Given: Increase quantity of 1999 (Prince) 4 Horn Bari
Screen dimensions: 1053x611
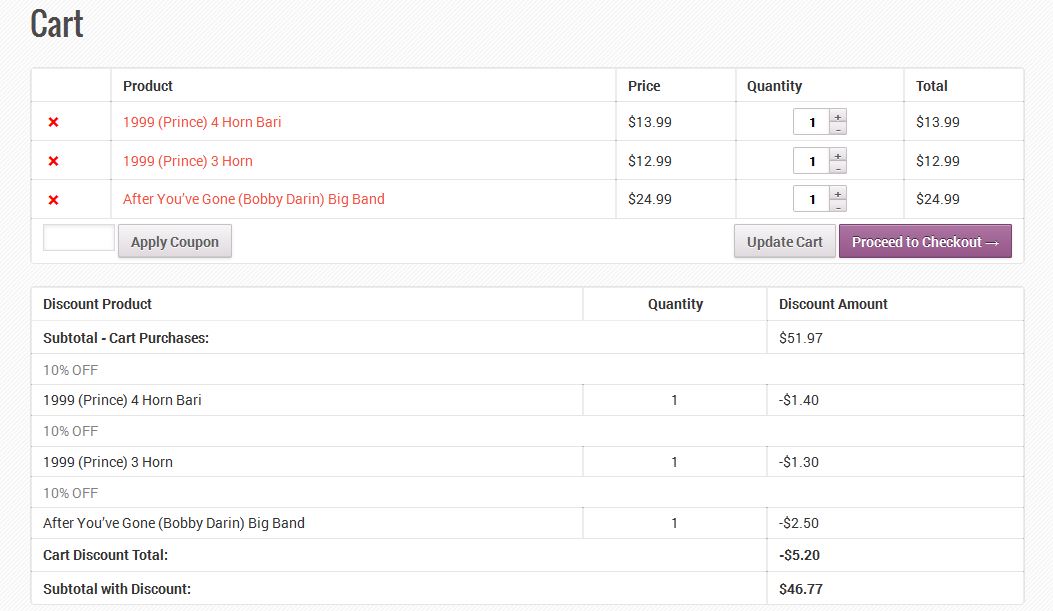Looking at the screenshot, I should [x=837, y=116].
